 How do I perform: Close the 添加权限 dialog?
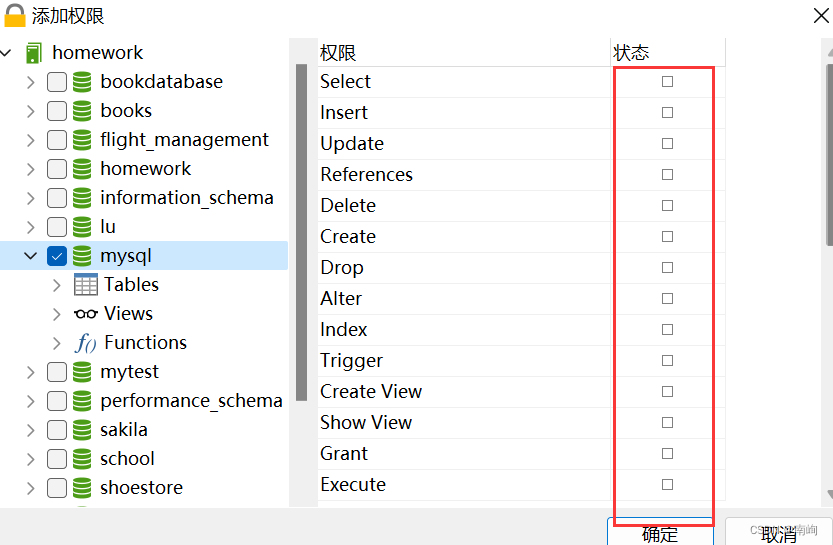821,15
